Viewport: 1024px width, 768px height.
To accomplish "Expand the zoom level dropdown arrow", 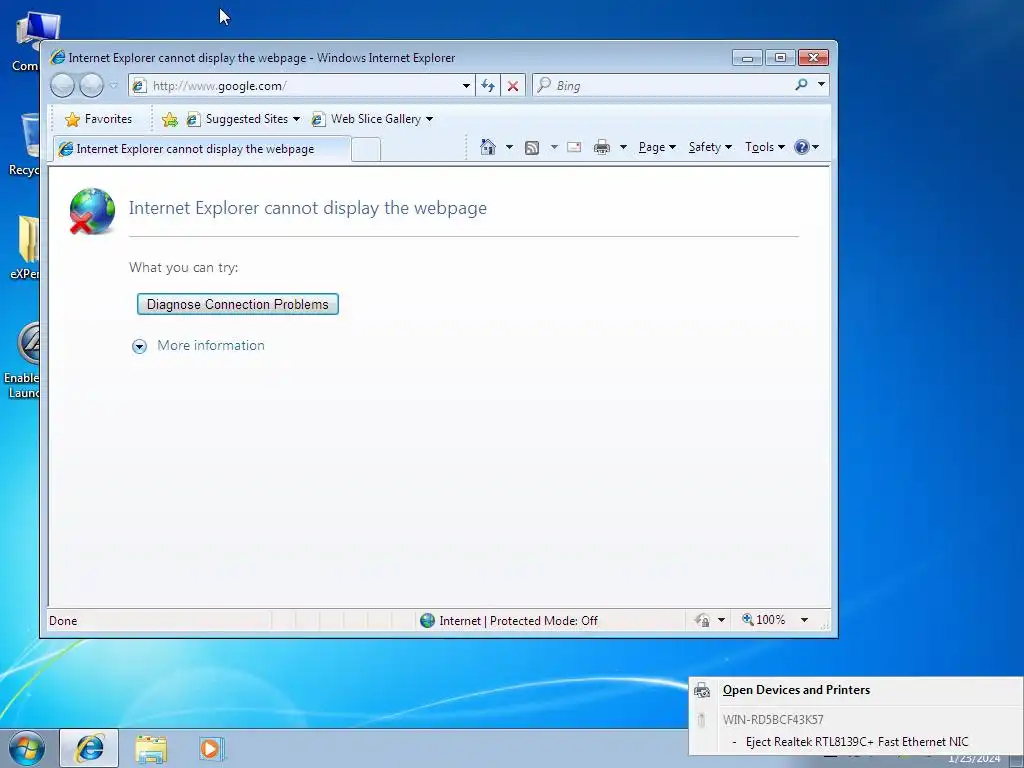I will click(x=805, y=620).
